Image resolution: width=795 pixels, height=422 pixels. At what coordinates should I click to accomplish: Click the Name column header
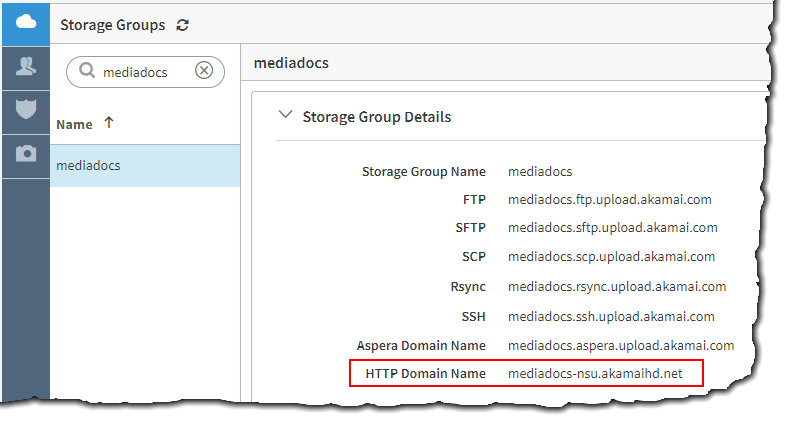[74, 124]
